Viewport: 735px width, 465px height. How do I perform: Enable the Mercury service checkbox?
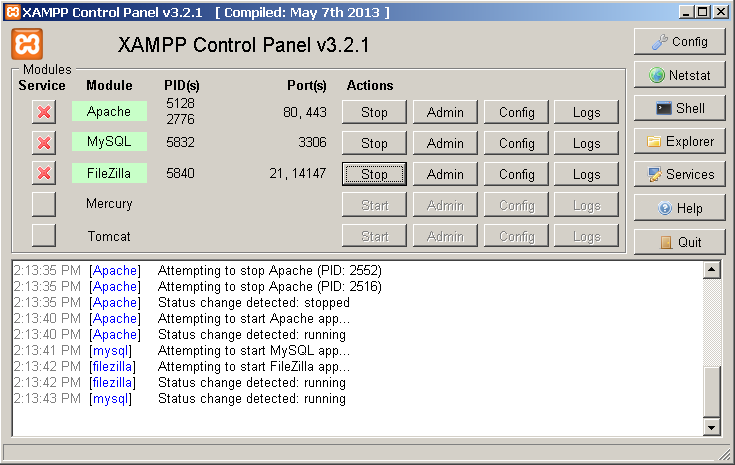tap(44, 205)
